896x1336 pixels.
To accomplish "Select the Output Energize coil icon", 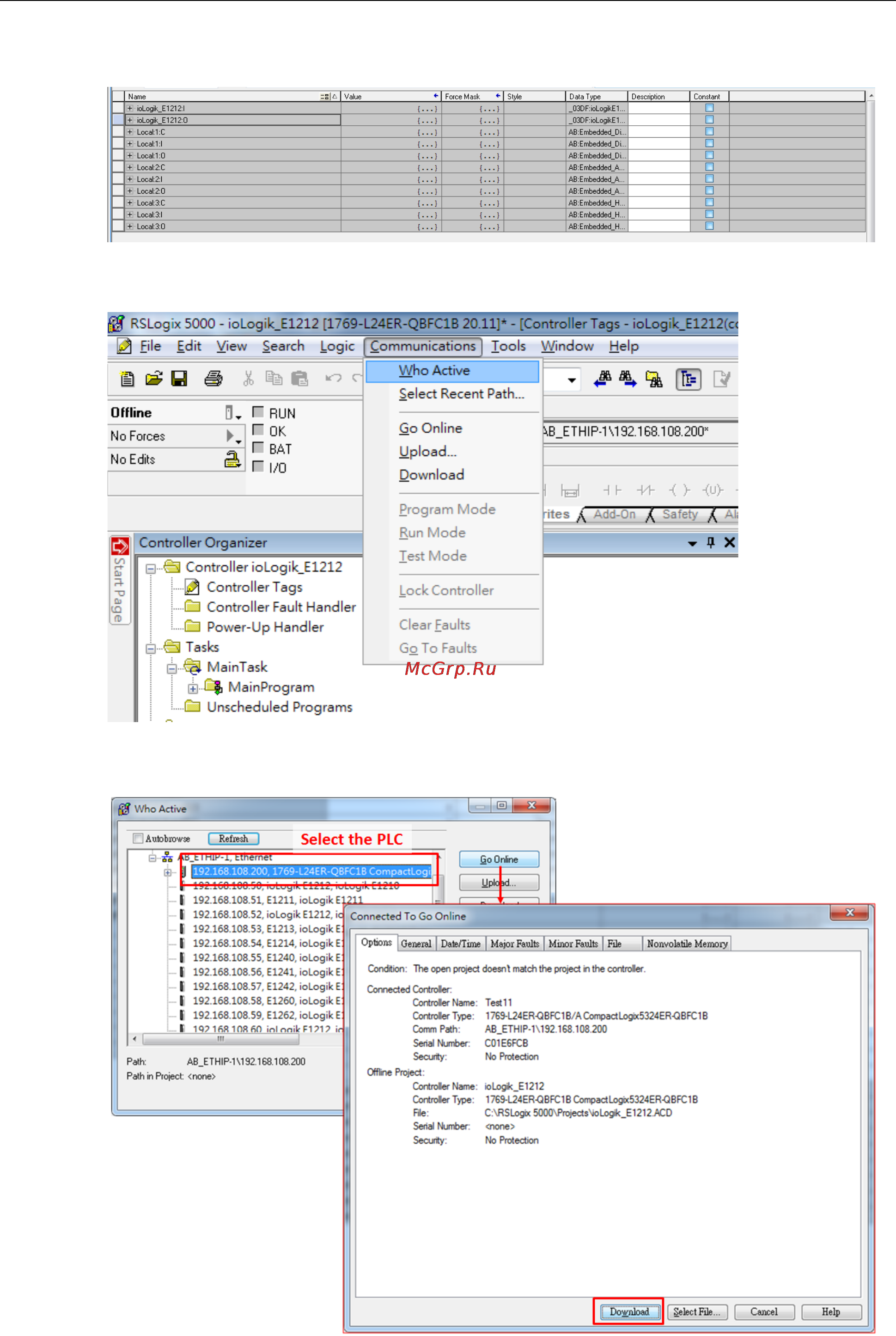I will tap(679, 490).
